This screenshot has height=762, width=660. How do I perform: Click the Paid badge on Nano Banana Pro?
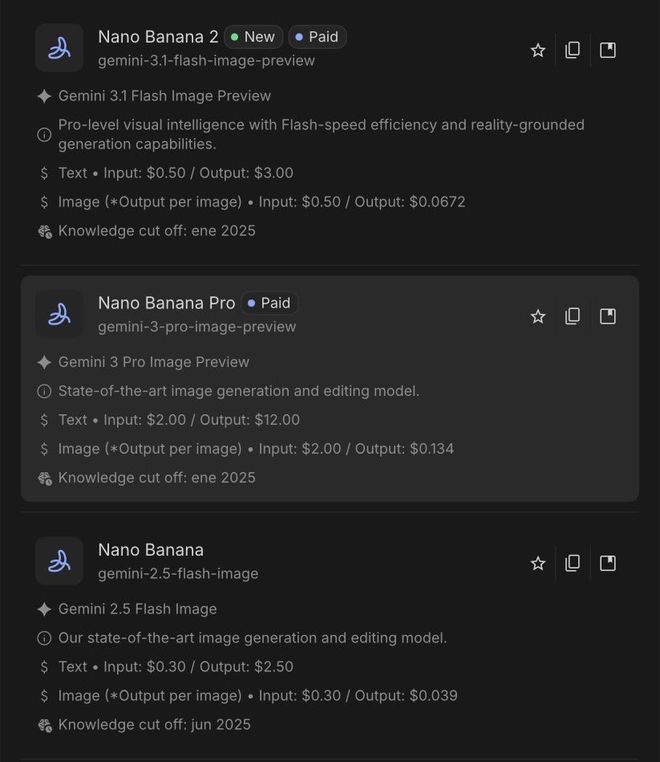269,303
